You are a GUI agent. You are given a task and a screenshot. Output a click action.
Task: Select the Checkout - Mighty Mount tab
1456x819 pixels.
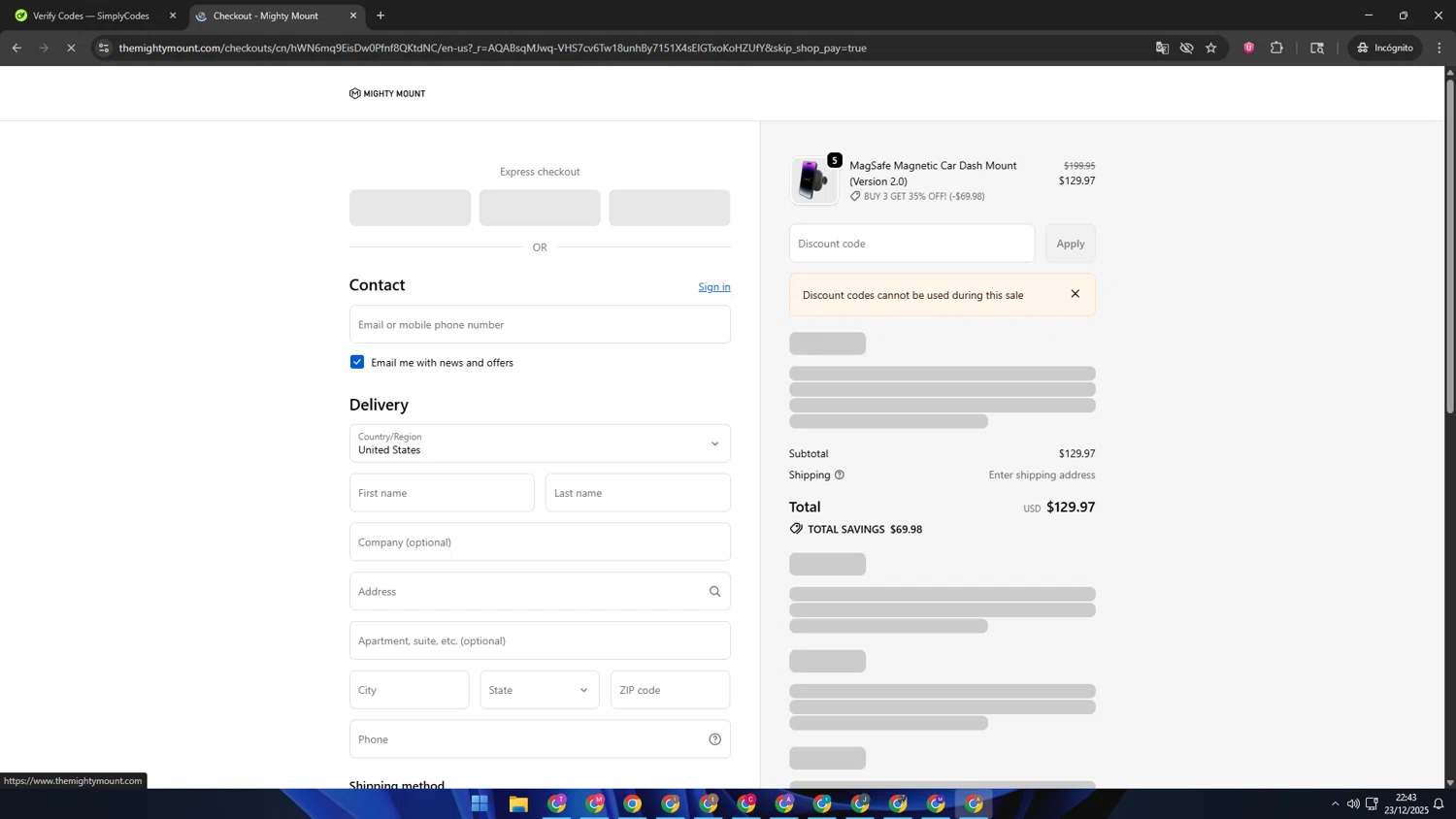click(x=266, y=16)
